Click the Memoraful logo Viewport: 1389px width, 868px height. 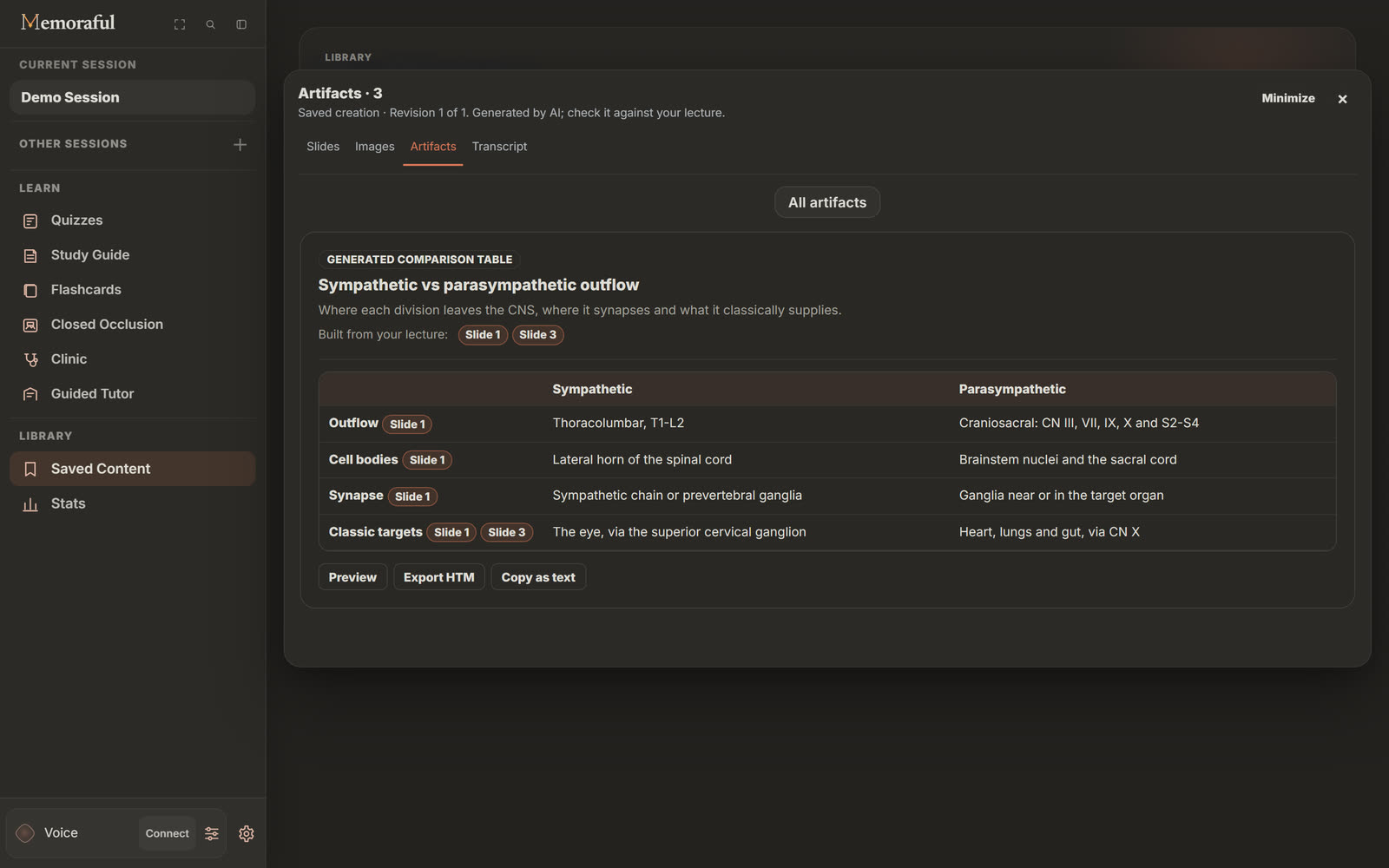(x=68, y=23)
